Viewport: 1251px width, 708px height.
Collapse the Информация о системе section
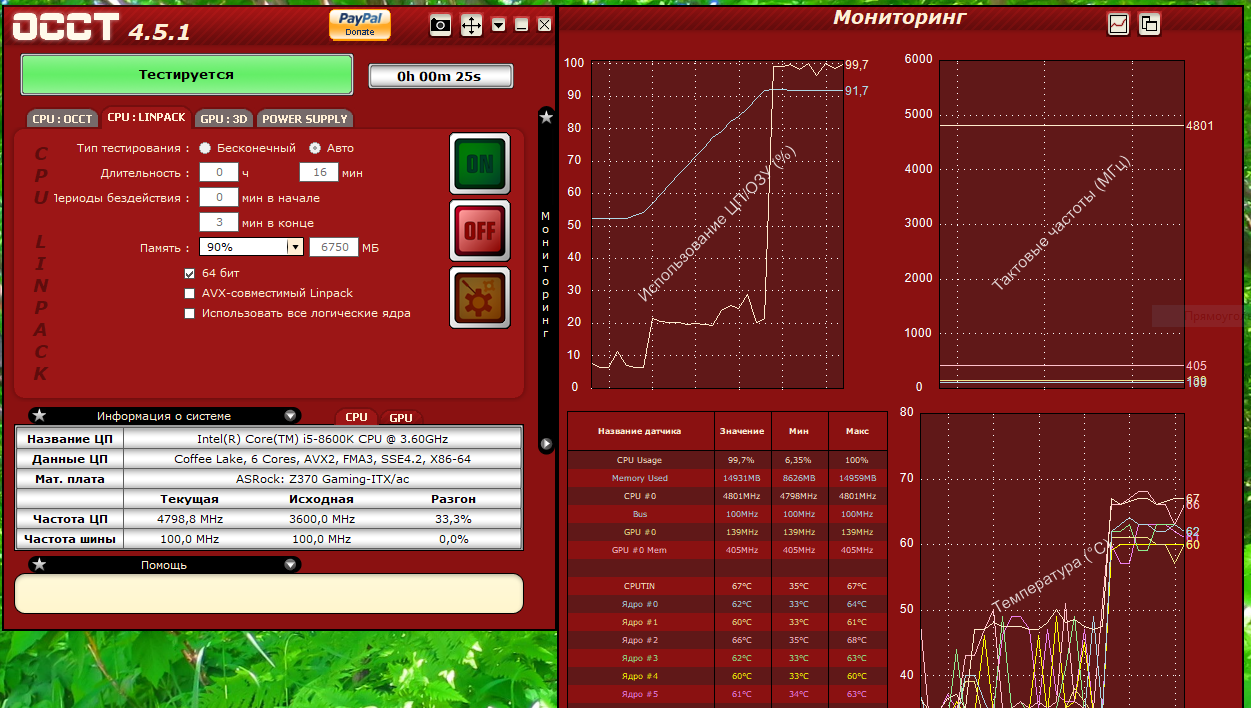pyautogui.click(x=290, y=416)
